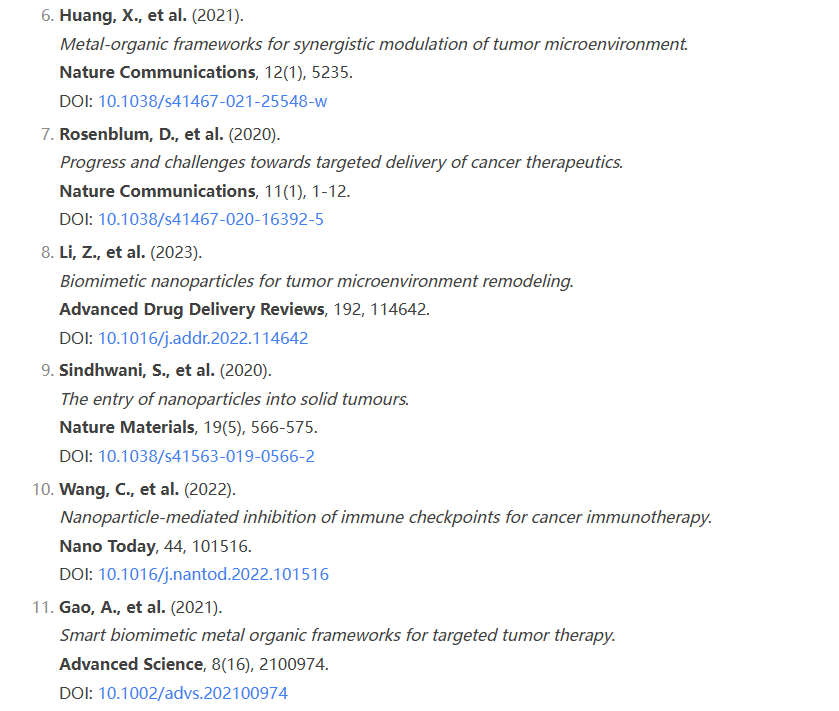Click author name Gao, A., et al.
839x711 pixels.
pos(112,608)
